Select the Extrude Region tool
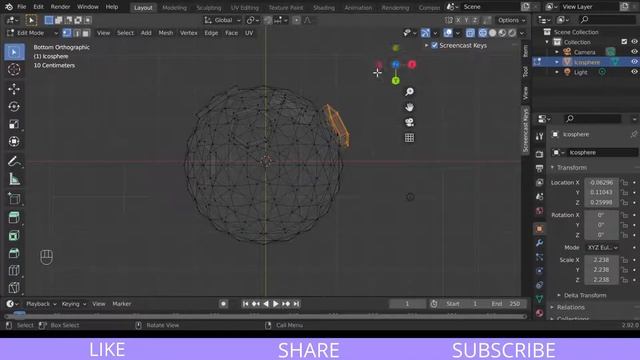Screen dimensions: 640x360 click(14, 218)
